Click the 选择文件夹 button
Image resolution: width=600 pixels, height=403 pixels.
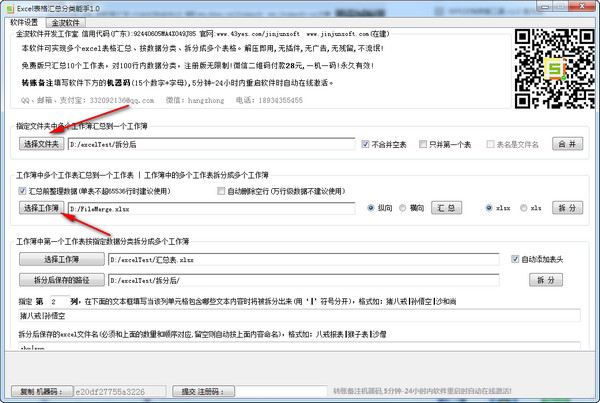coord(41,144)
